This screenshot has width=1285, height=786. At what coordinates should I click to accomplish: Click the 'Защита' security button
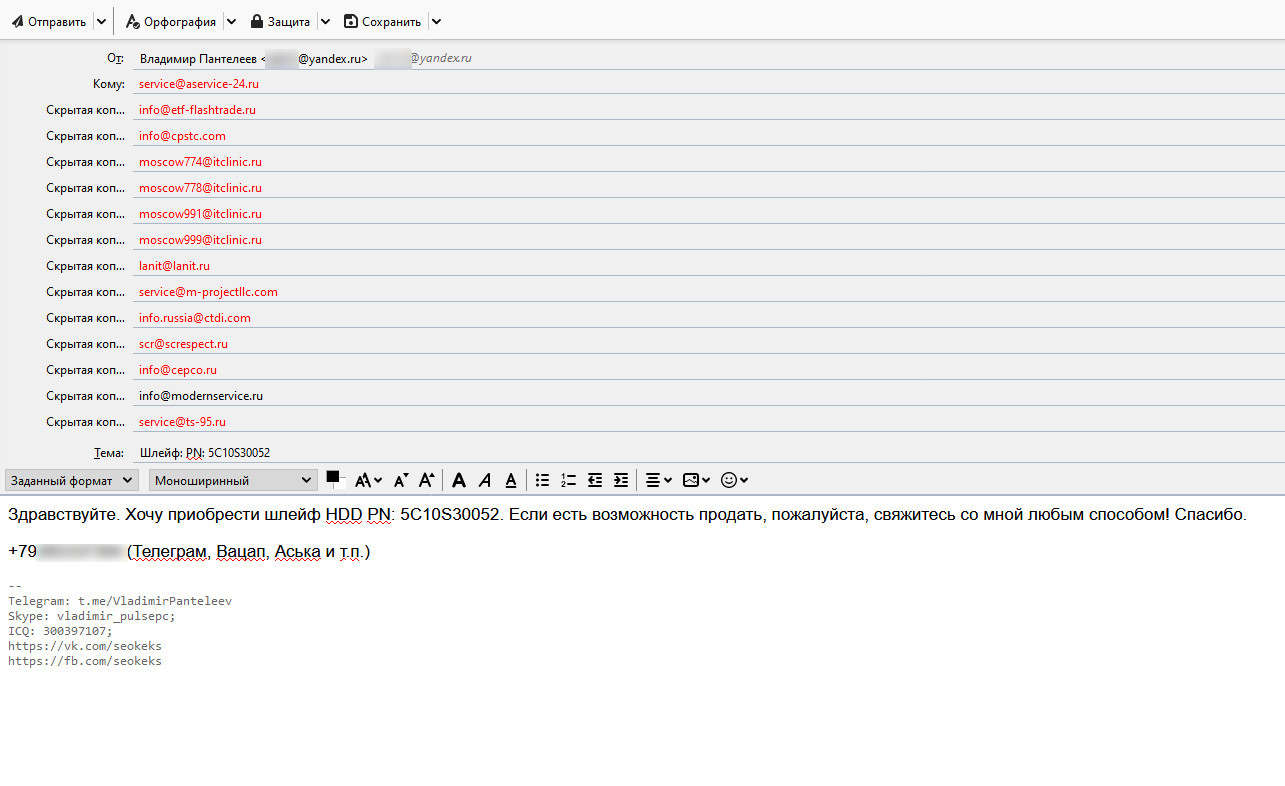point(280,22)
